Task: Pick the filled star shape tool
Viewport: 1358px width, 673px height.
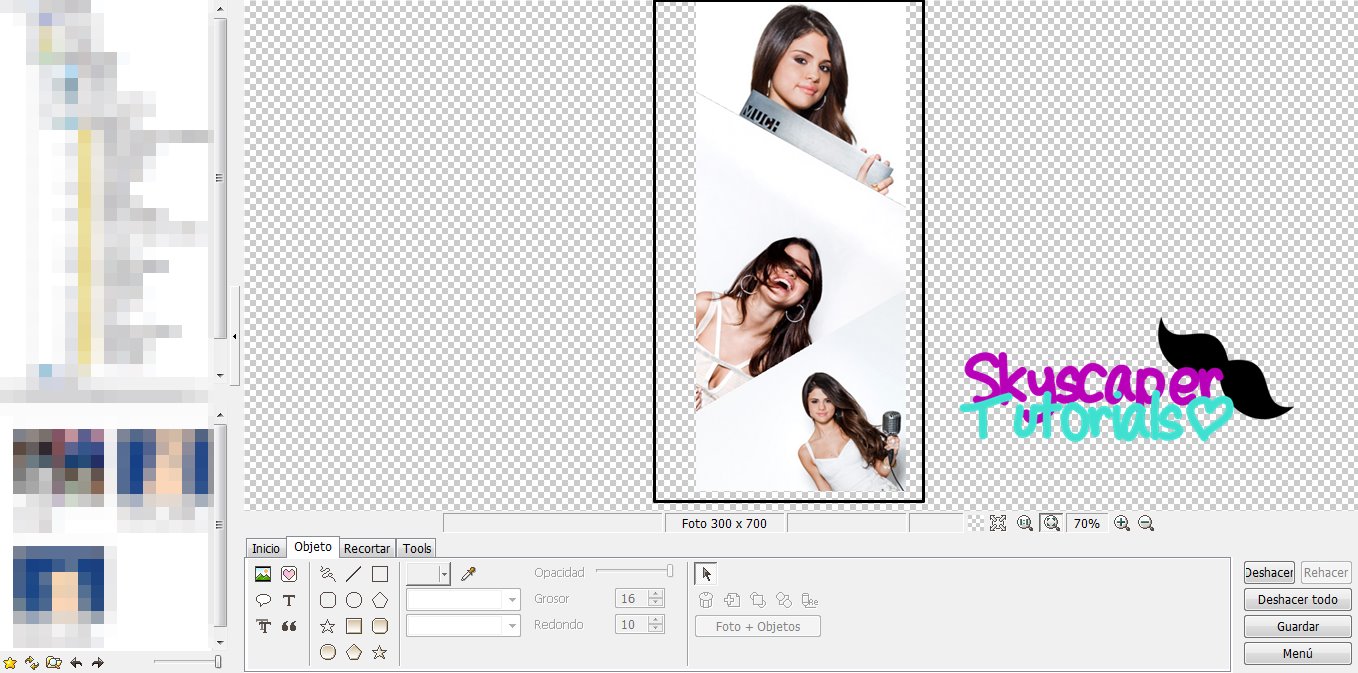Action: click(x=379, y=652)
